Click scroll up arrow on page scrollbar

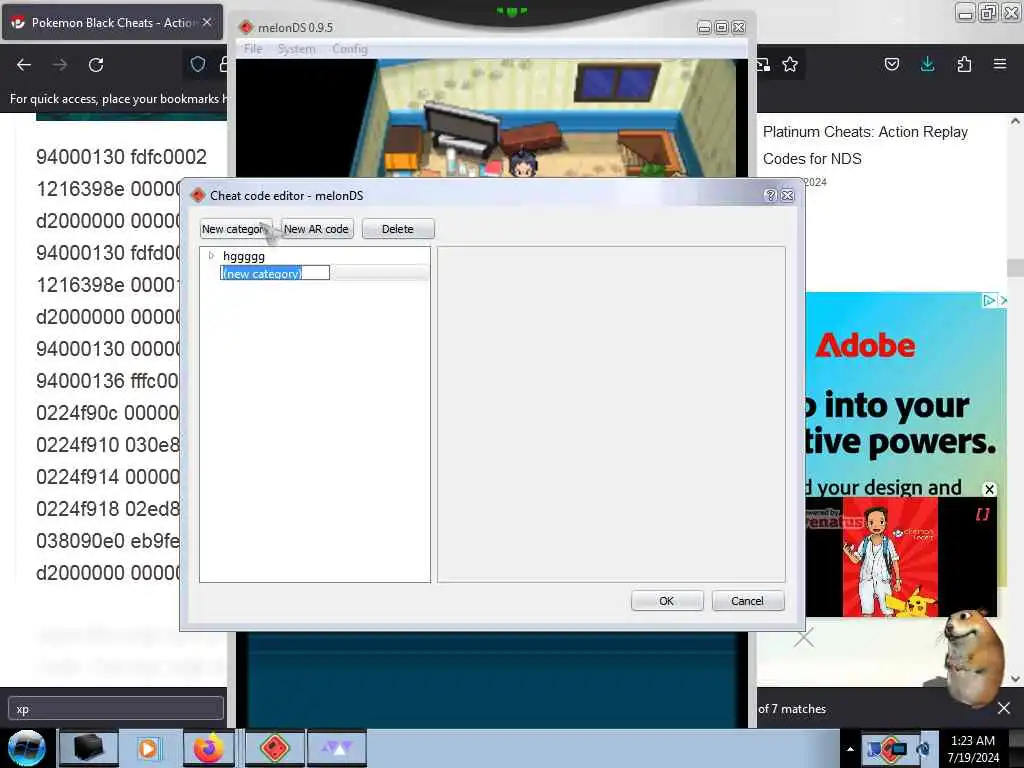(x=1015, y=121)
